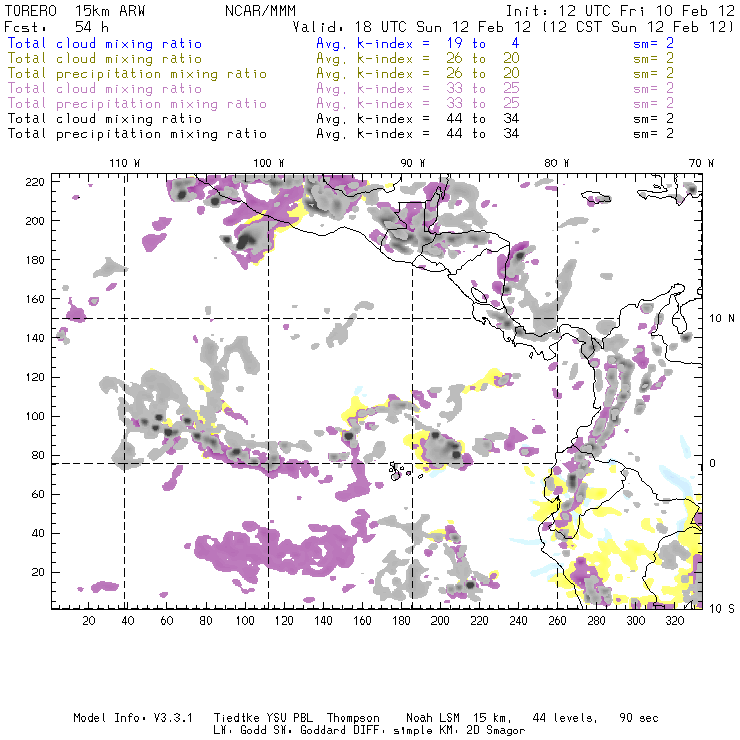Click the blue "sm= 2" value
Screen dimensions: 740x740
[x=653, y=43]
